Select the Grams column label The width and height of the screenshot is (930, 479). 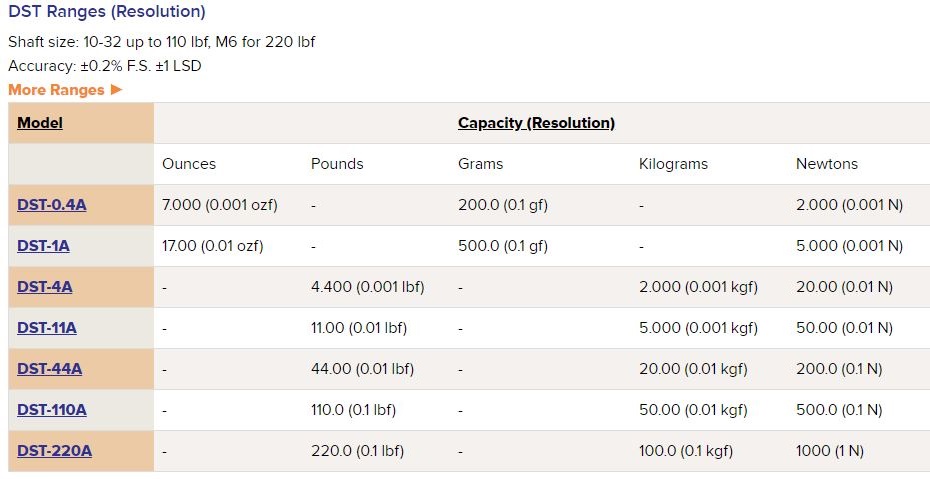click(480, 164)
